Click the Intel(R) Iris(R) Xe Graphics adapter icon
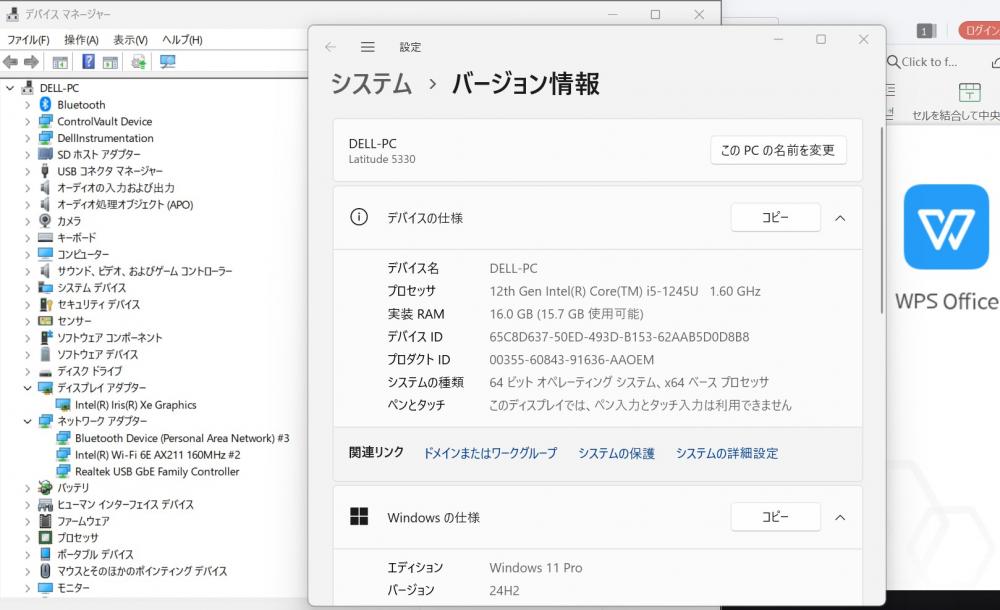 63,405
